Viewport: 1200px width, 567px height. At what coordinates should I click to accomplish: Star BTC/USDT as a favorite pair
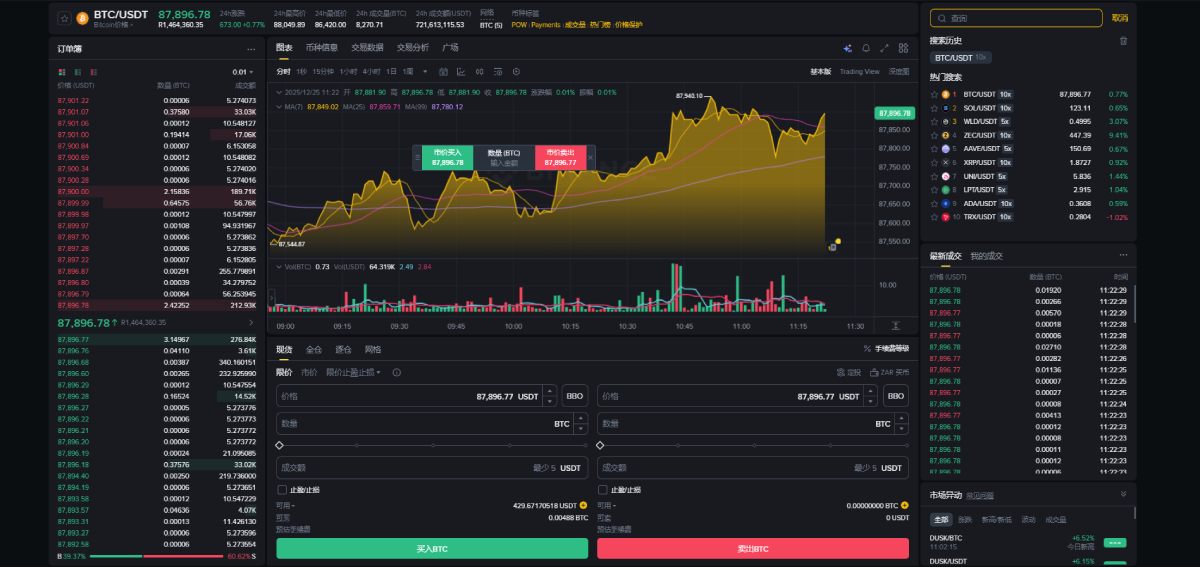coord(64,18)
